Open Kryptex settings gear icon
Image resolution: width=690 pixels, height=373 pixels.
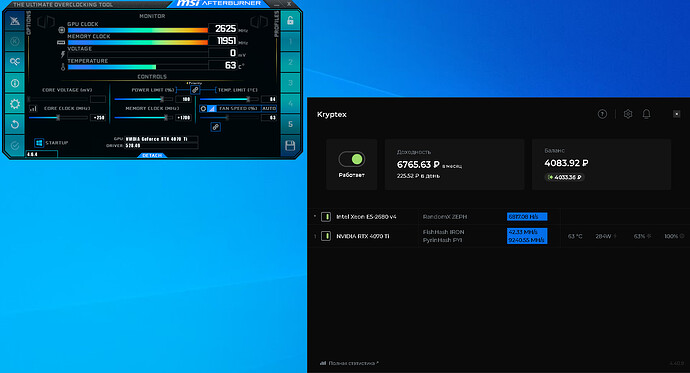[628, 114]
